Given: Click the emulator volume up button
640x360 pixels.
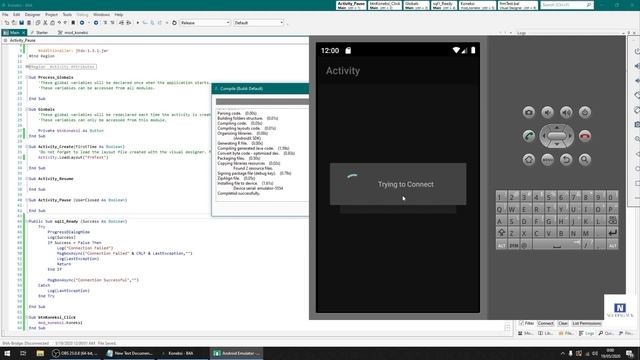Looking at the screenshot, I should pos(566,112).
